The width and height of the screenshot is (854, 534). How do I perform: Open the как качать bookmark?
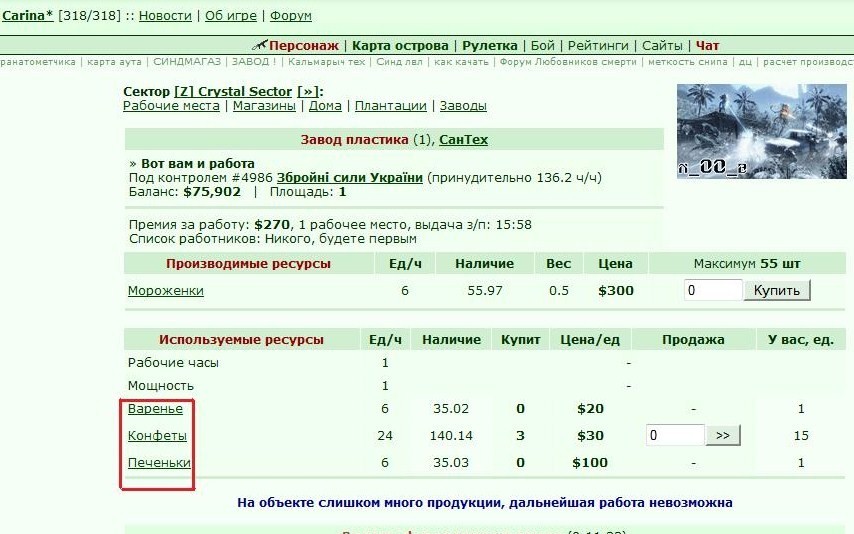461,62
